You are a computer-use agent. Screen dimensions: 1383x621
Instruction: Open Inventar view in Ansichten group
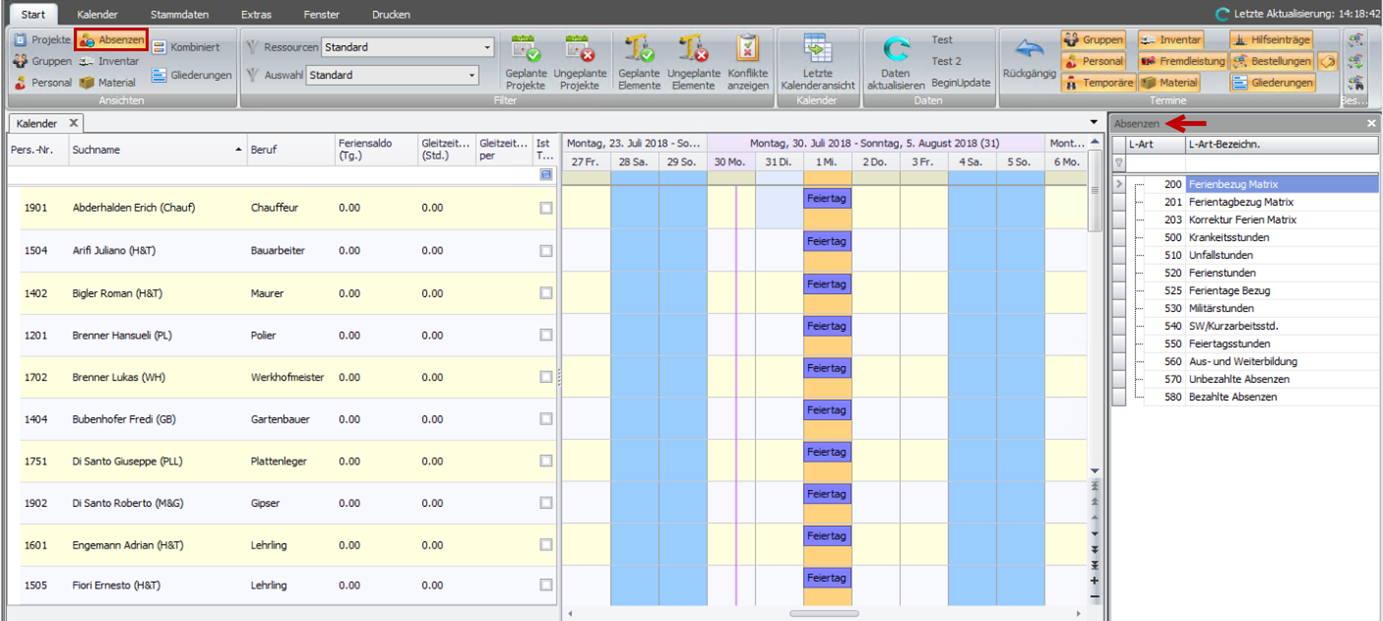[109, 61]
